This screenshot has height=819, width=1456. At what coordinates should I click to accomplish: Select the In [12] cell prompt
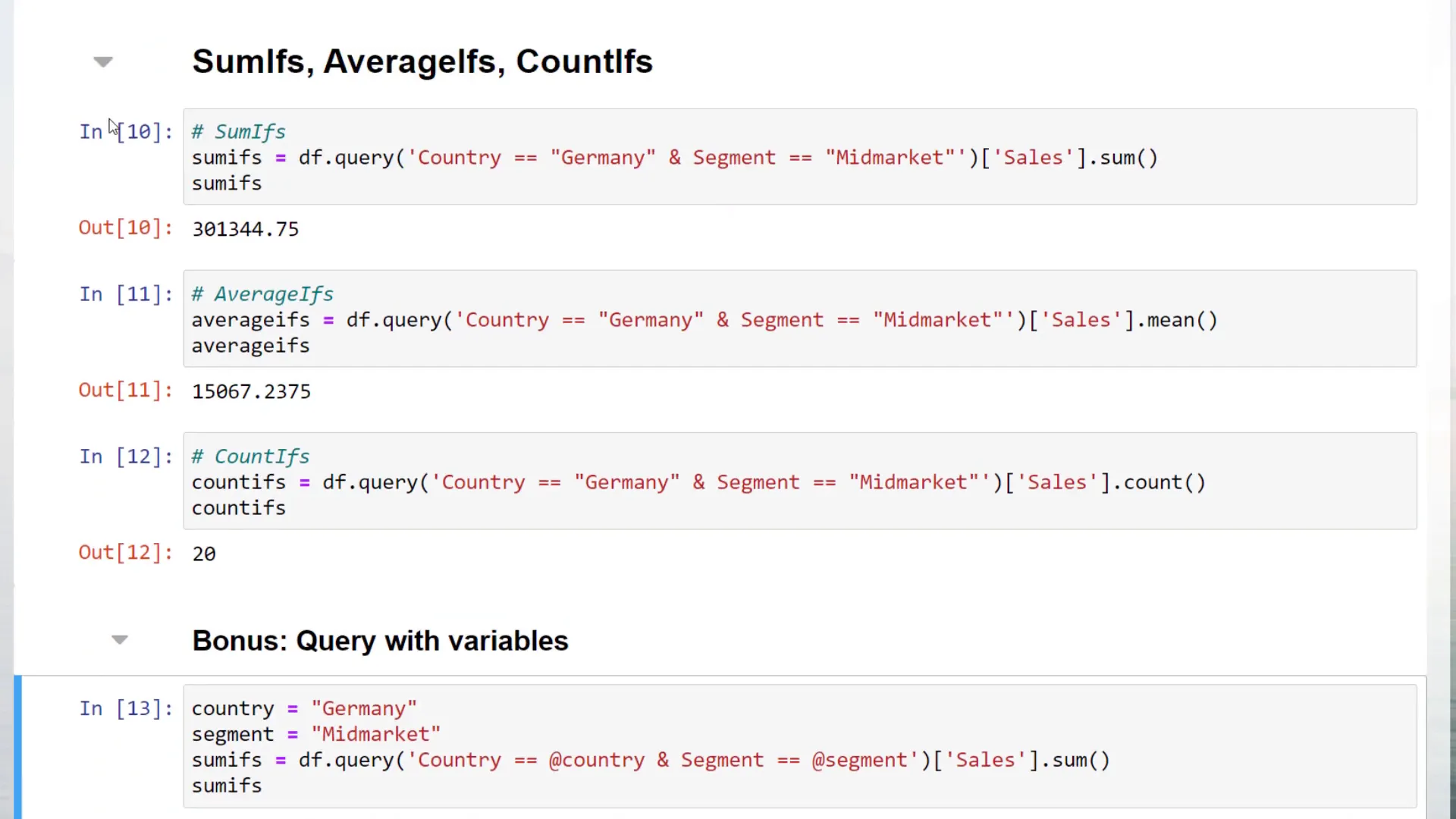click(126, 457)
